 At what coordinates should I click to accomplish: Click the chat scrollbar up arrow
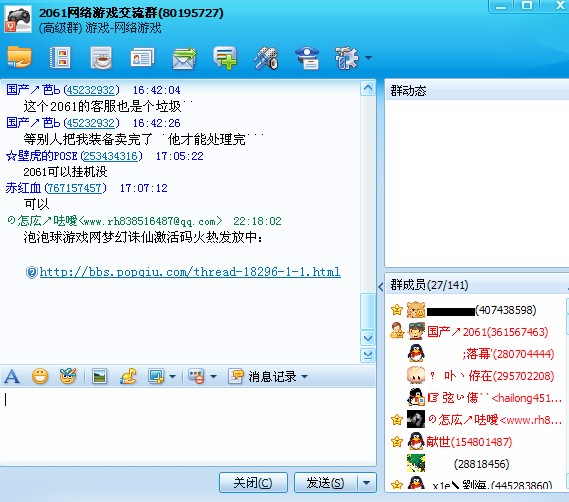point(368,88)
